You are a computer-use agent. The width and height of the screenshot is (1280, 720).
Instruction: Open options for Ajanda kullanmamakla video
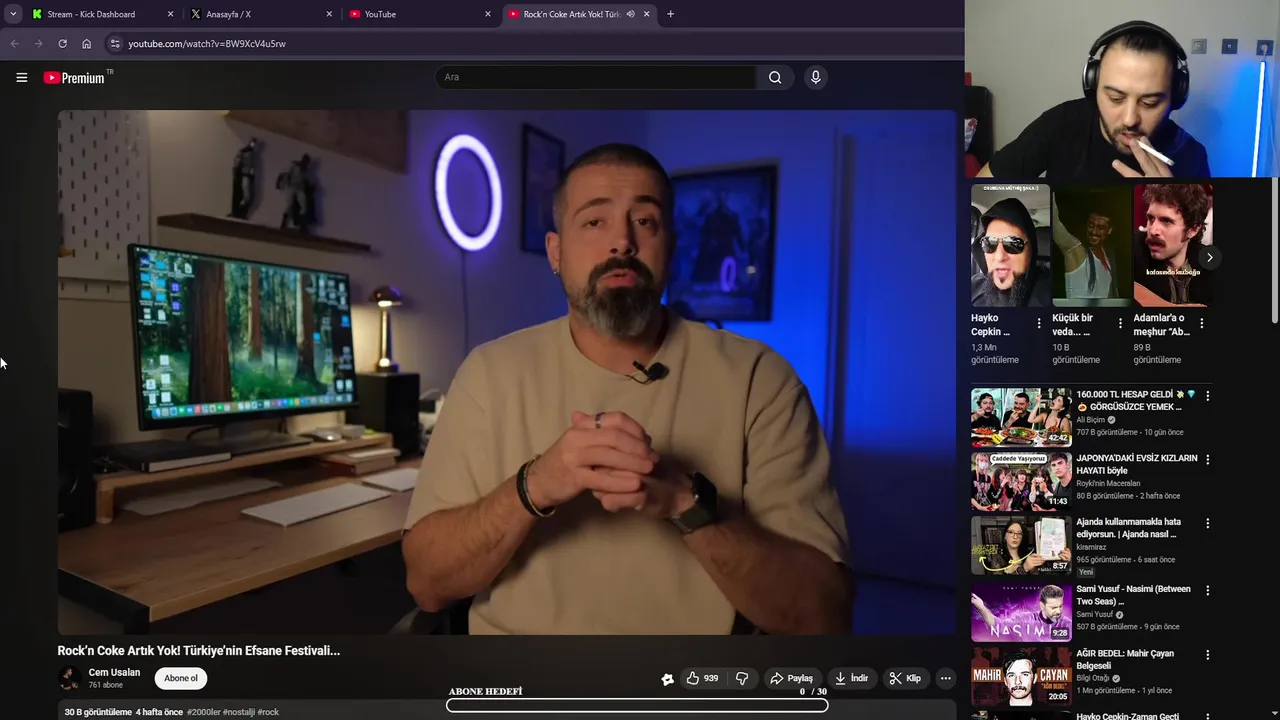(x=1207, y=523)
